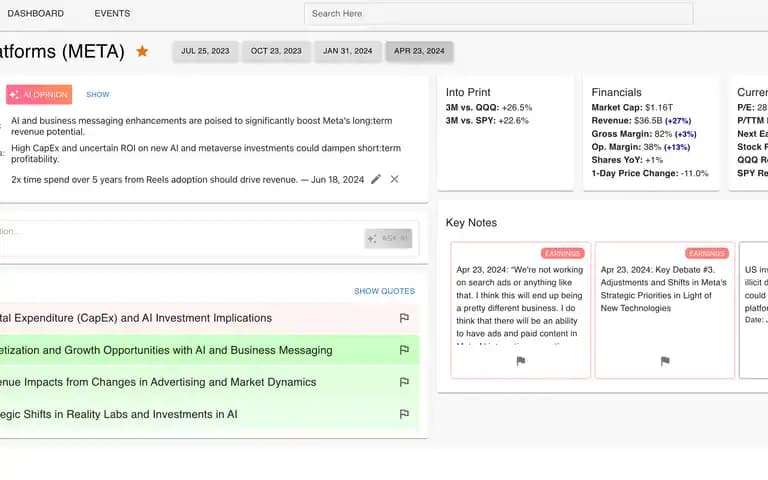Open the Growth Opportunities with AI and Business Messaging row
Screen dimensions: 768x480
(x=210, y=350)
